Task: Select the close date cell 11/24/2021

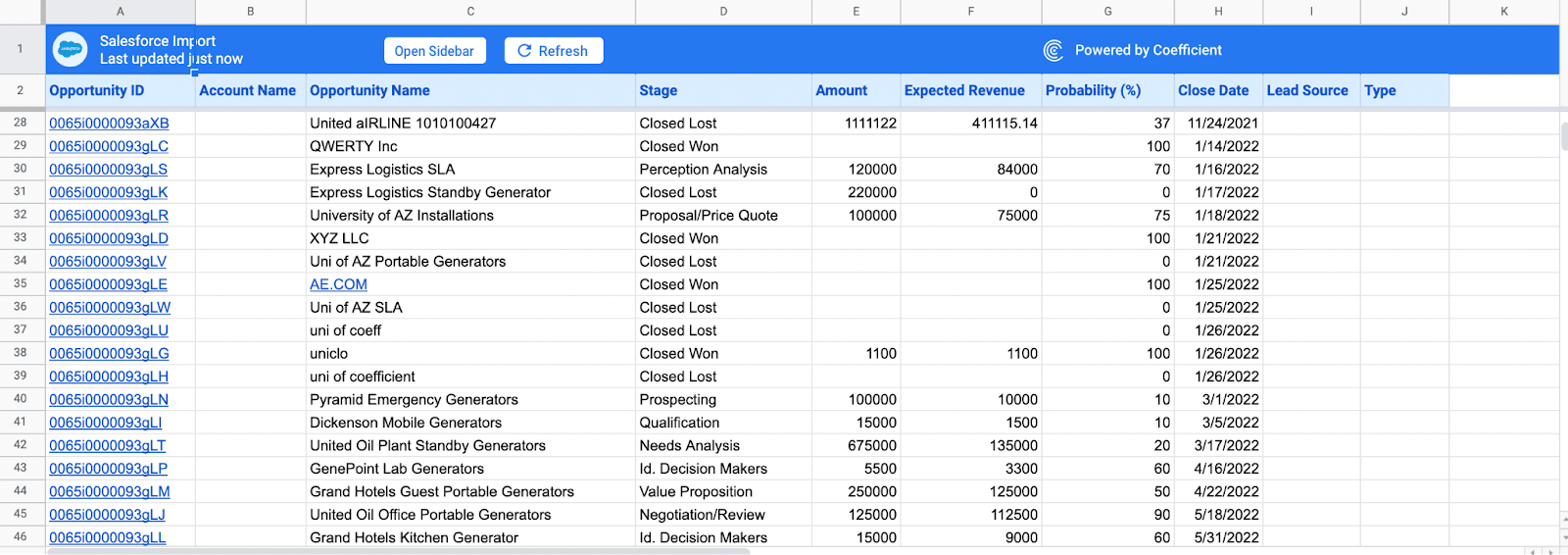Action: click(1218, 124)
